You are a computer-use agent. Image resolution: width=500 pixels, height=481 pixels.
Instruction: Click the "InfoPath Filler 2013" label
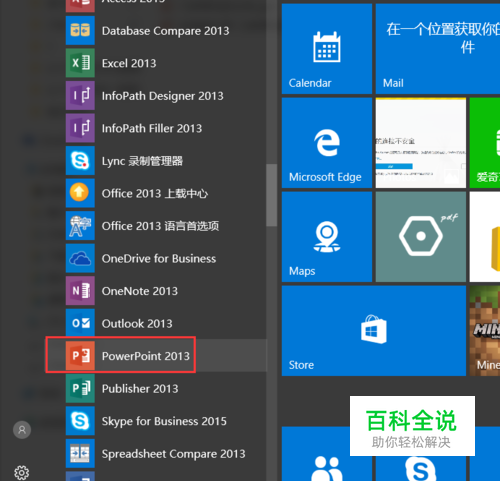(x=152, y=128)
